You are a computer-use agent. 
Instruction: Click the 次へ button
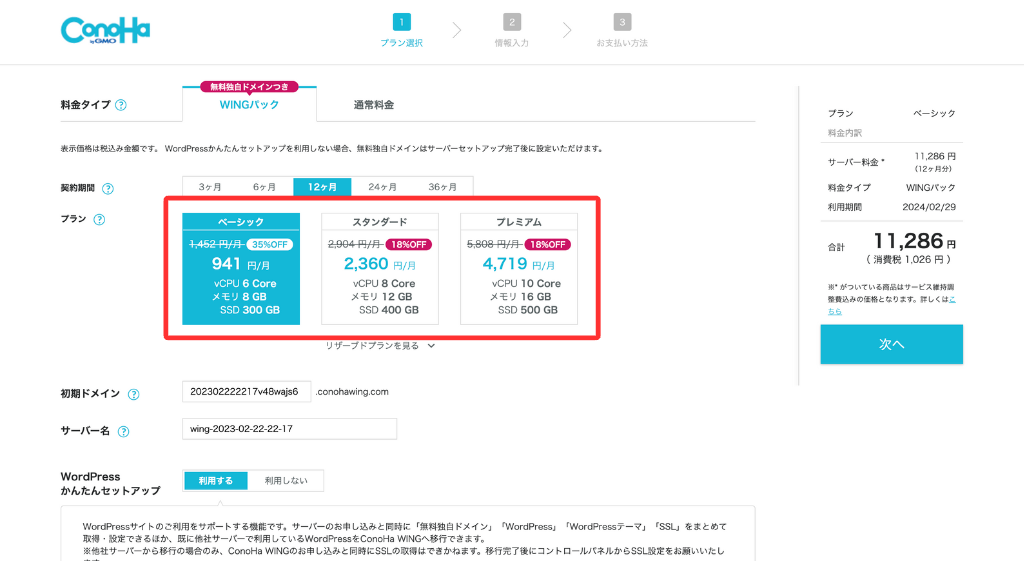pos(891,344)
